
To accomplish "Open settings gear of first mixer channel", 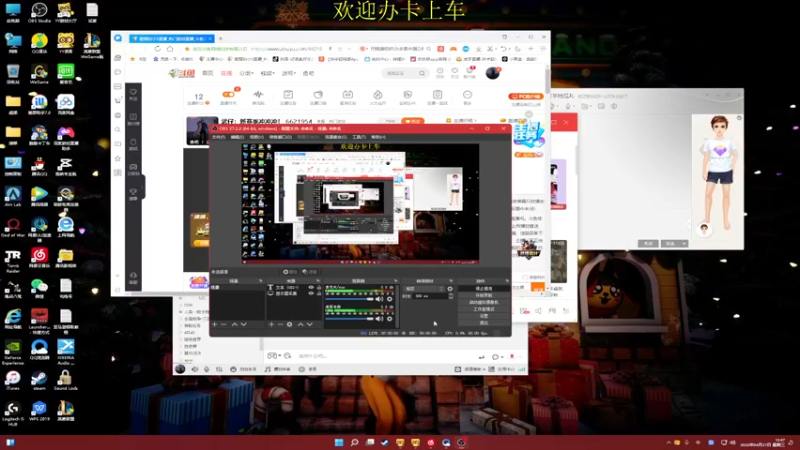I will (x=389, y=299).
